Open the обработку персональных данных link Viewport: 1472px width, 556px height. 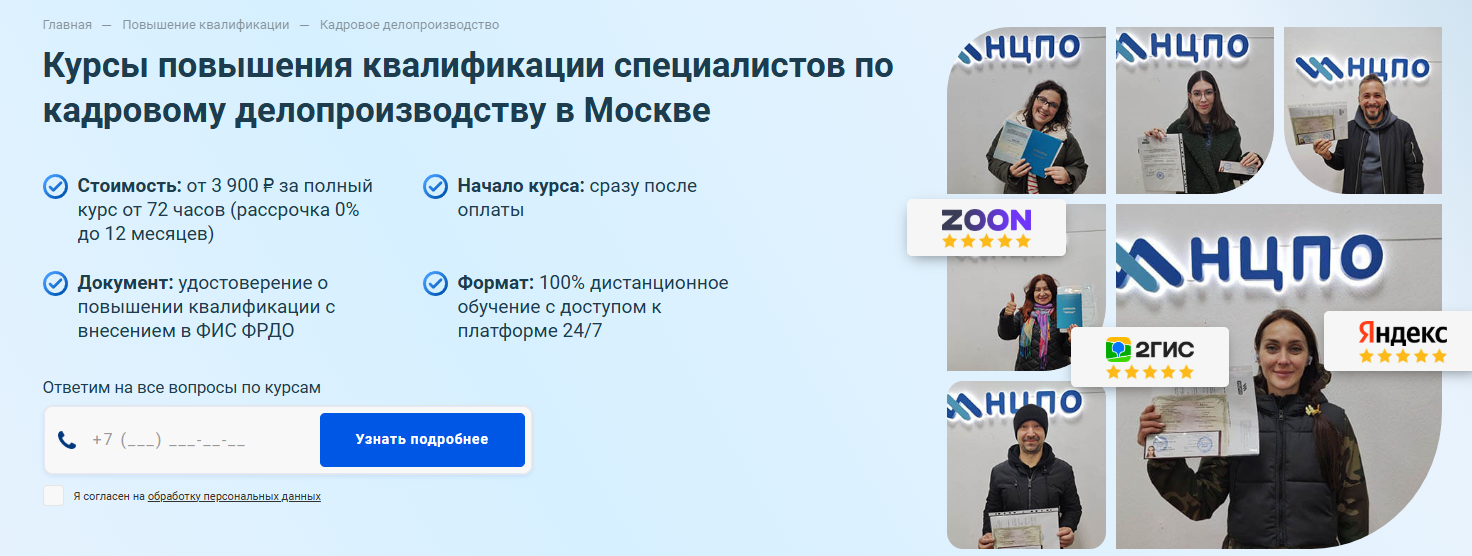click(x=234, y=496)
